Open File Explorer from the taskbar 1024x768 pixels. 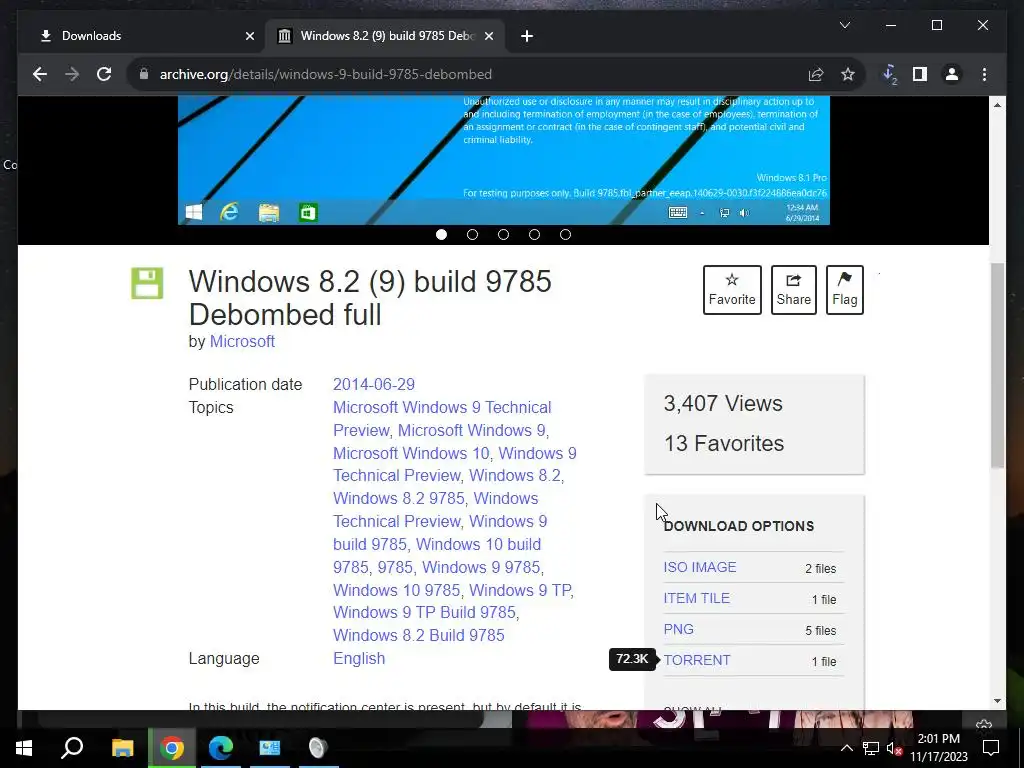[122, 748]
